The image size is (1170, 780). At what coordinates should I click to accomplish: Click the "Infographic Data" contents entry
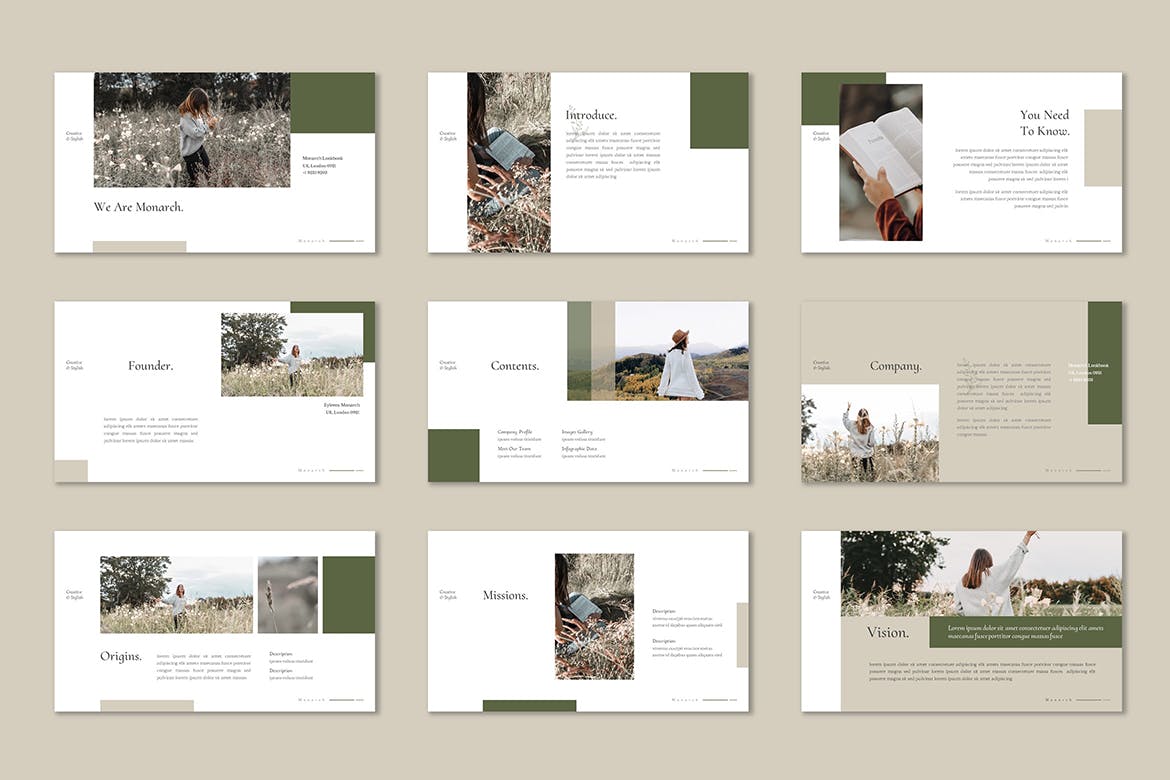pos(579,449)
